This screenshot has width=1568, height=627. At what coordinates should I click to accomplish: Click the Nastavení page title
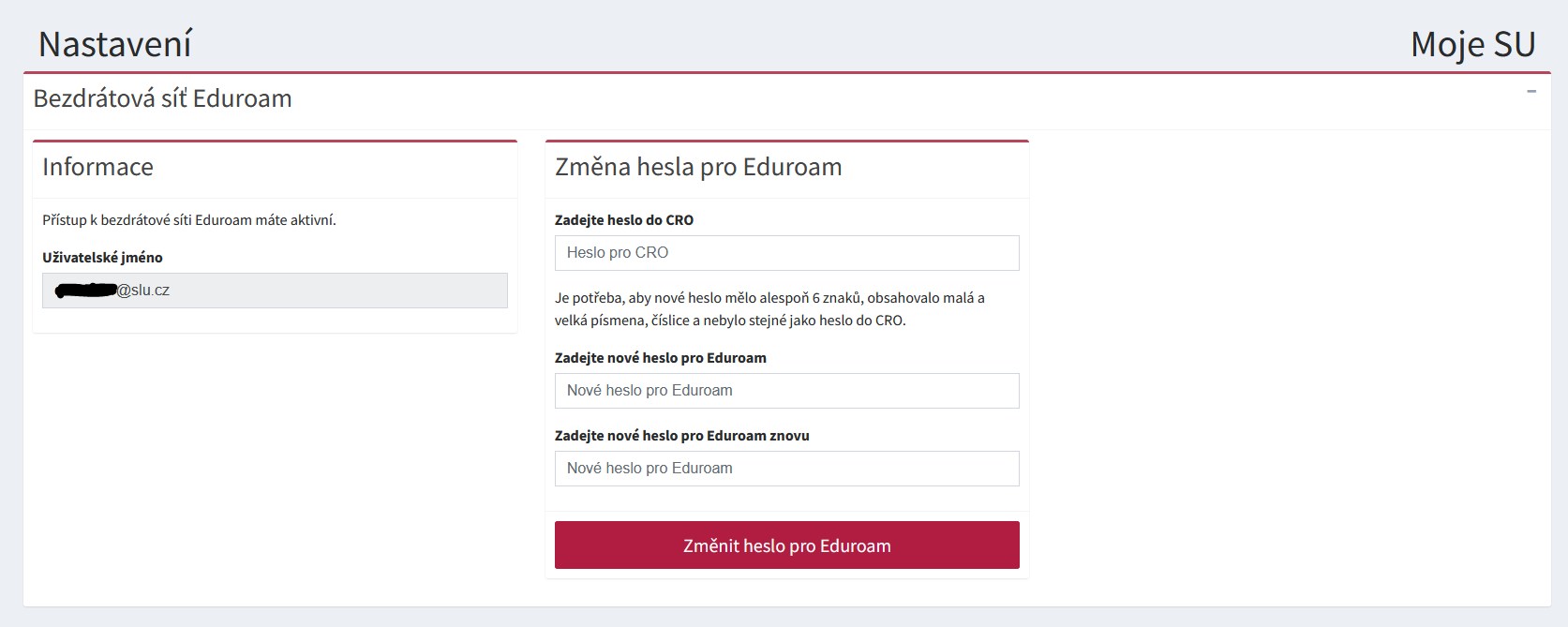pyautogui.click(x=115, y=44)
